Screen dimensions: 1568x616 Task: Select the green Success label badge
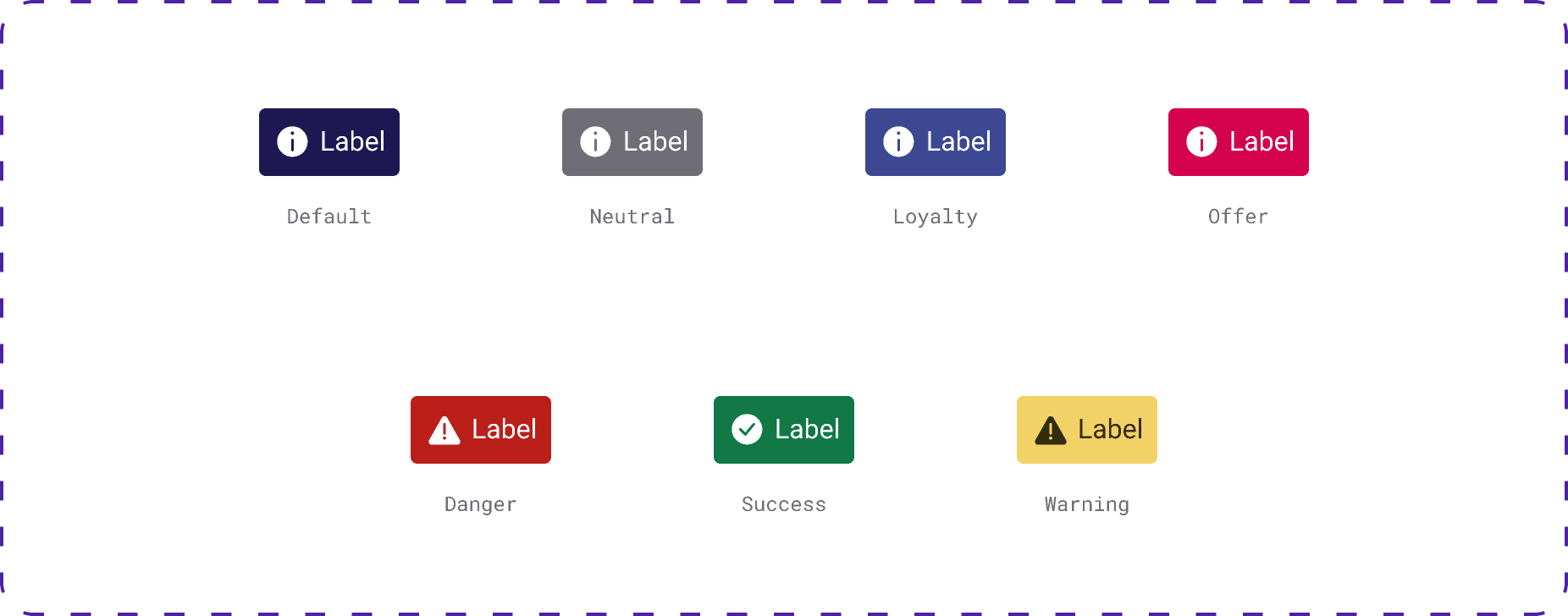(784, 430)
